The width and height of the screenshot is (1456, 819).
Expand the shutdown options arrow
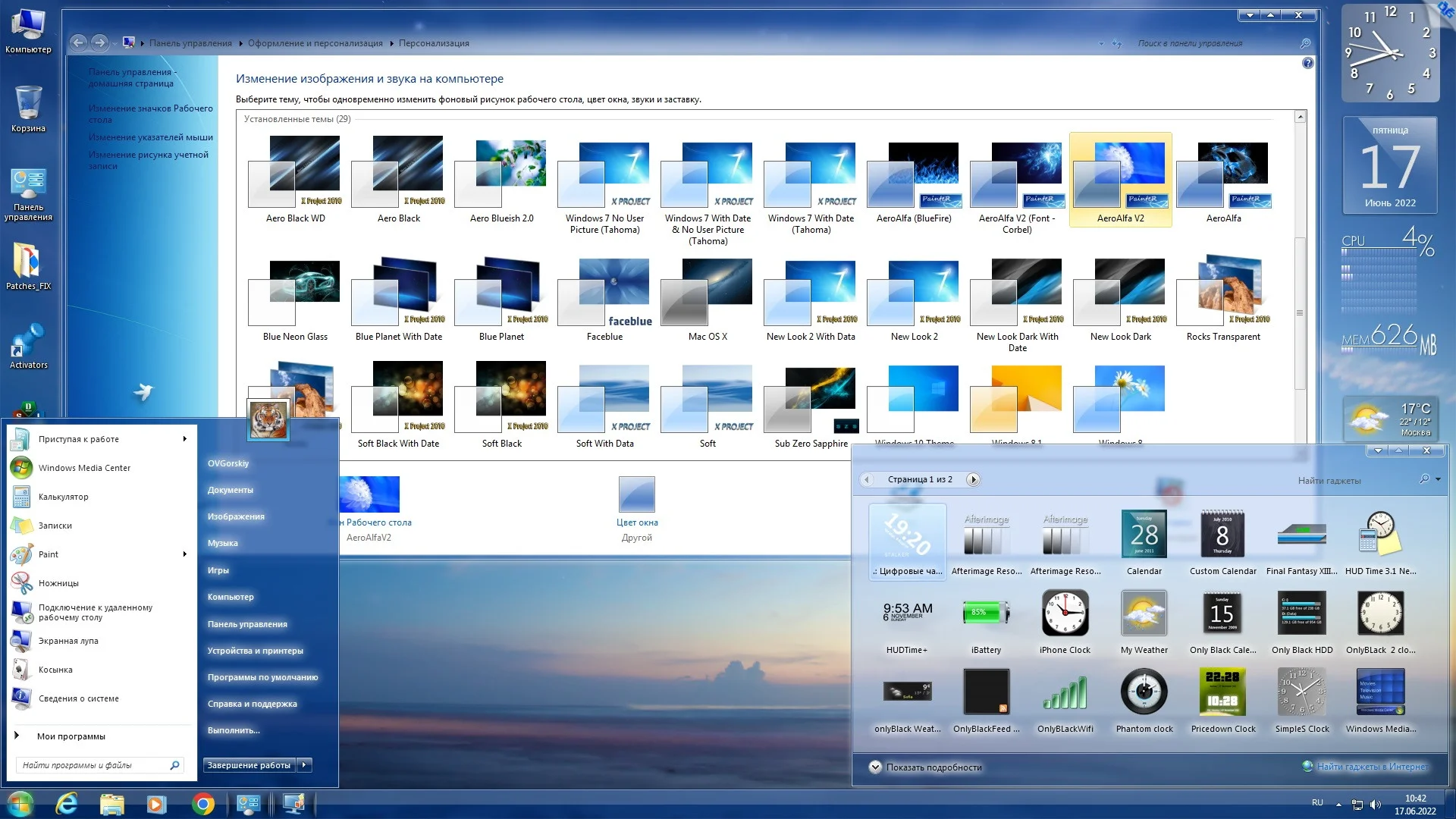click(x=304, y=765)
